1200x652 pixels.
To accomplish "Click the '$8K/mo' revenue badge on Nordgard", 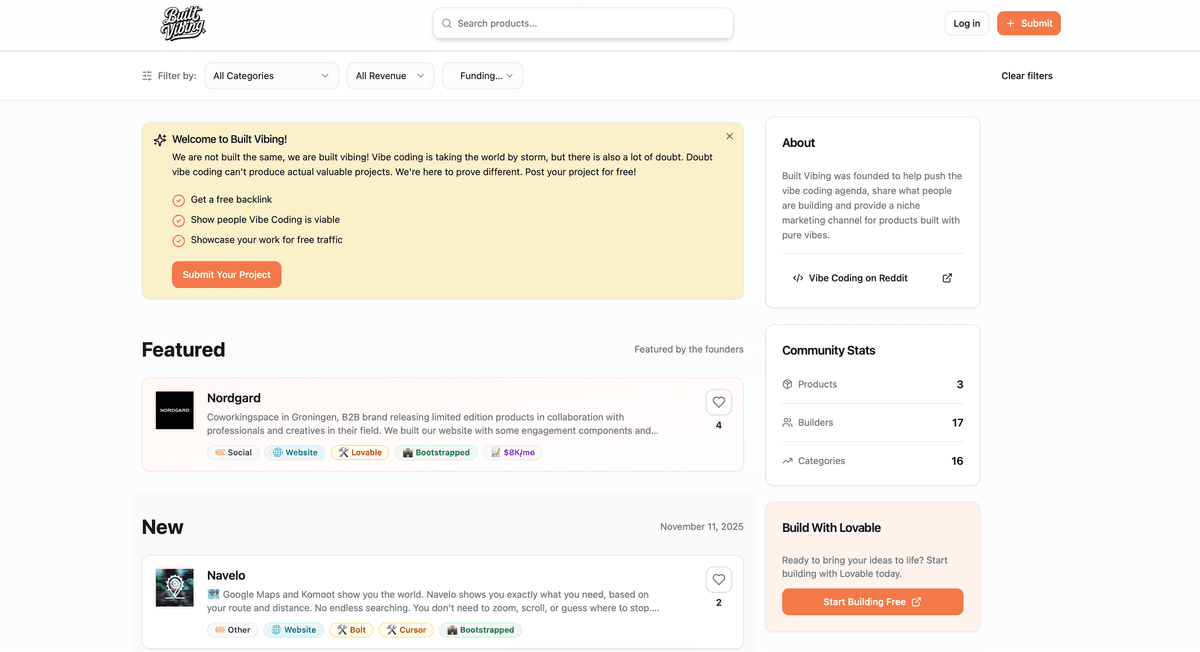I will (512, 452).
